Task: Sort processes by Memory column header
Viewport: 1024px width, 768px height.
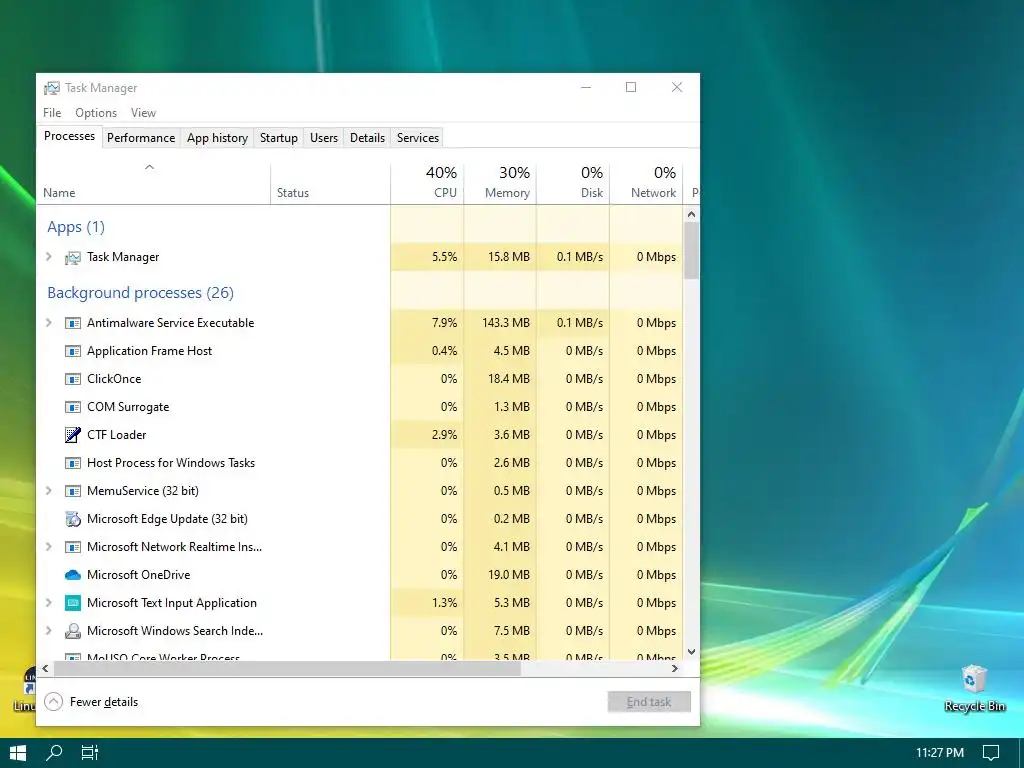Action: click(500, 184)
